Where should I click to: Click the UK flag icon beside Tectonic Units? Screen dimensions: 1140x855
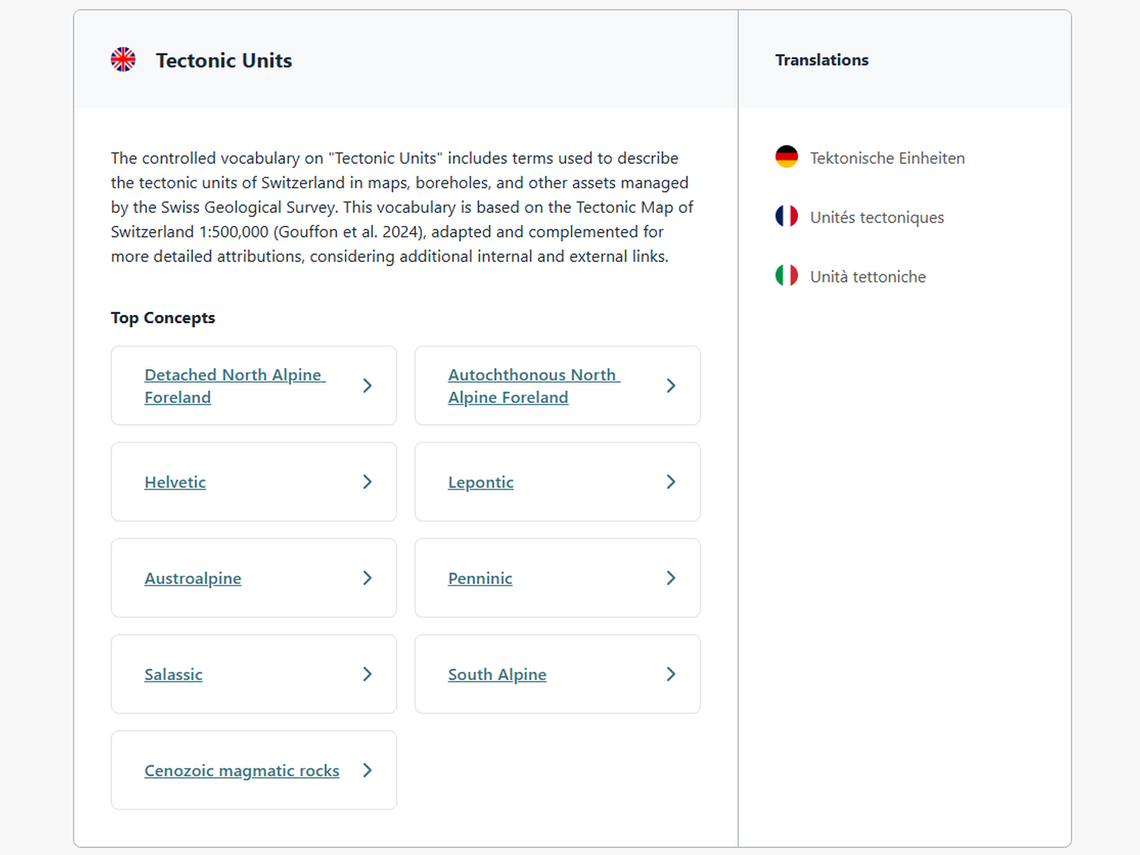click(x=123, y=60)
